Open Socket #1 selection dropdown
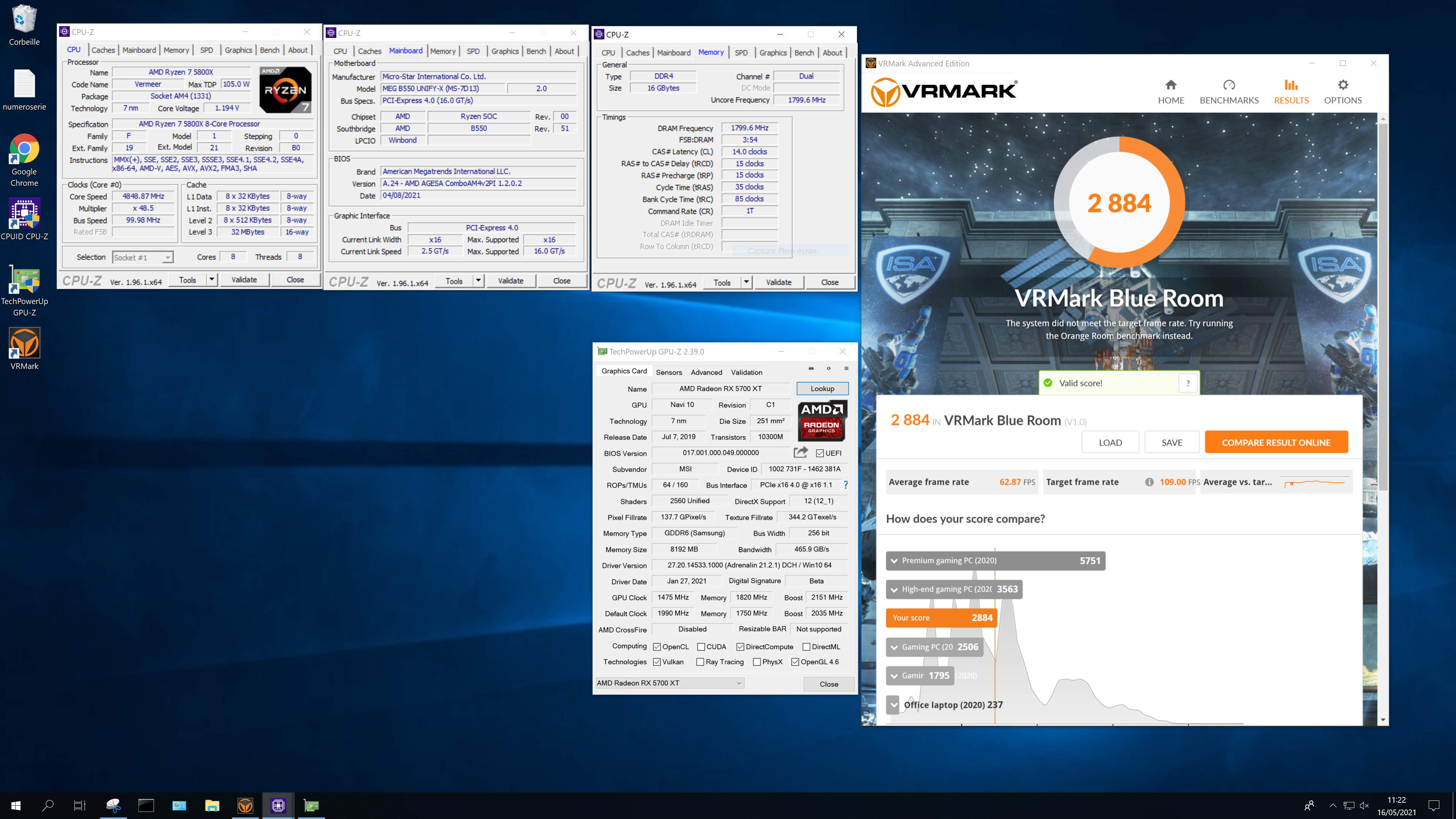Image resolution: width=1456 pixels, height=819 pixels. [x=143, y=257]
